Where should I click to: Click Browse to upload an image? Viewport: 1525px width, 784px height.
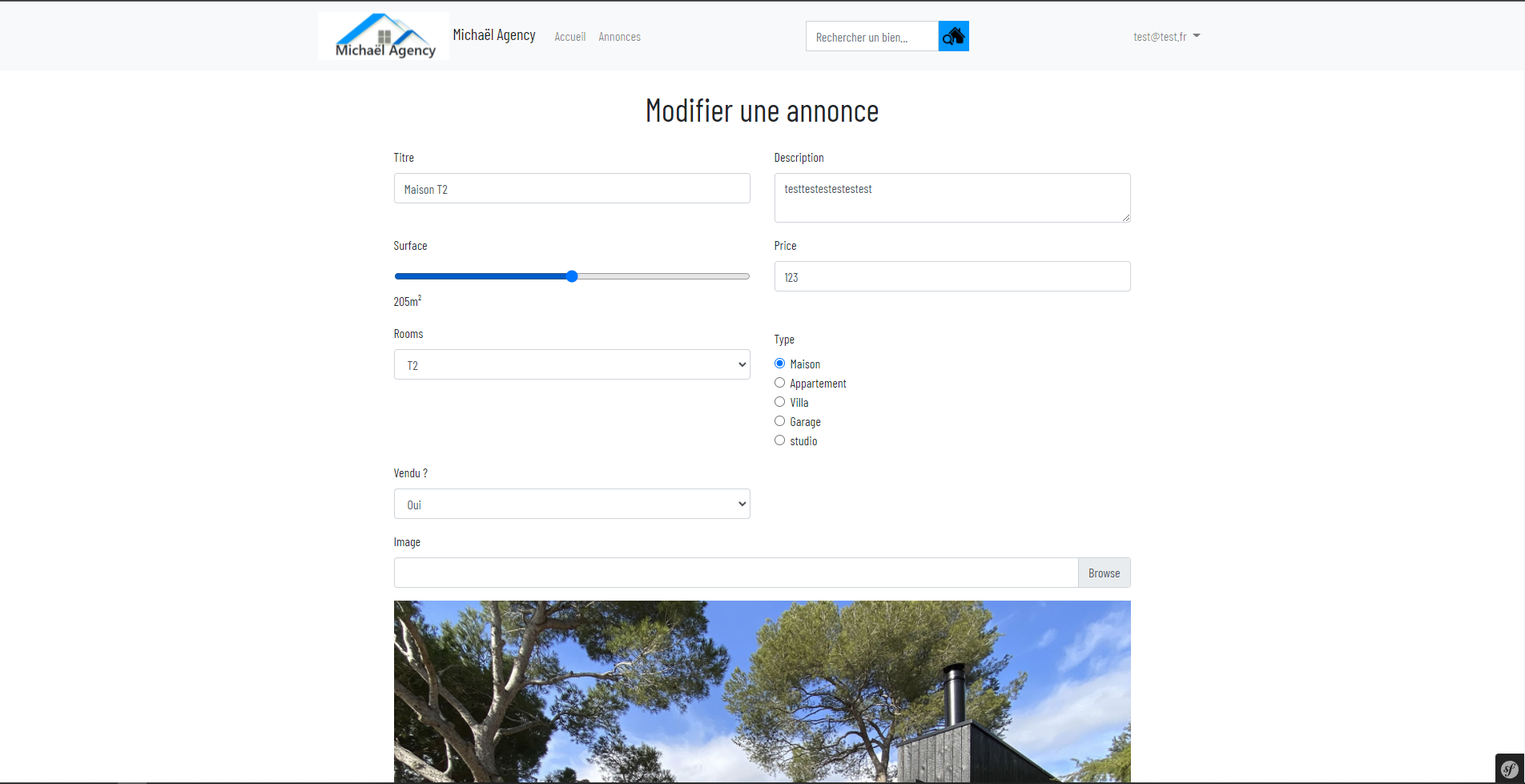click(1104, 573)
